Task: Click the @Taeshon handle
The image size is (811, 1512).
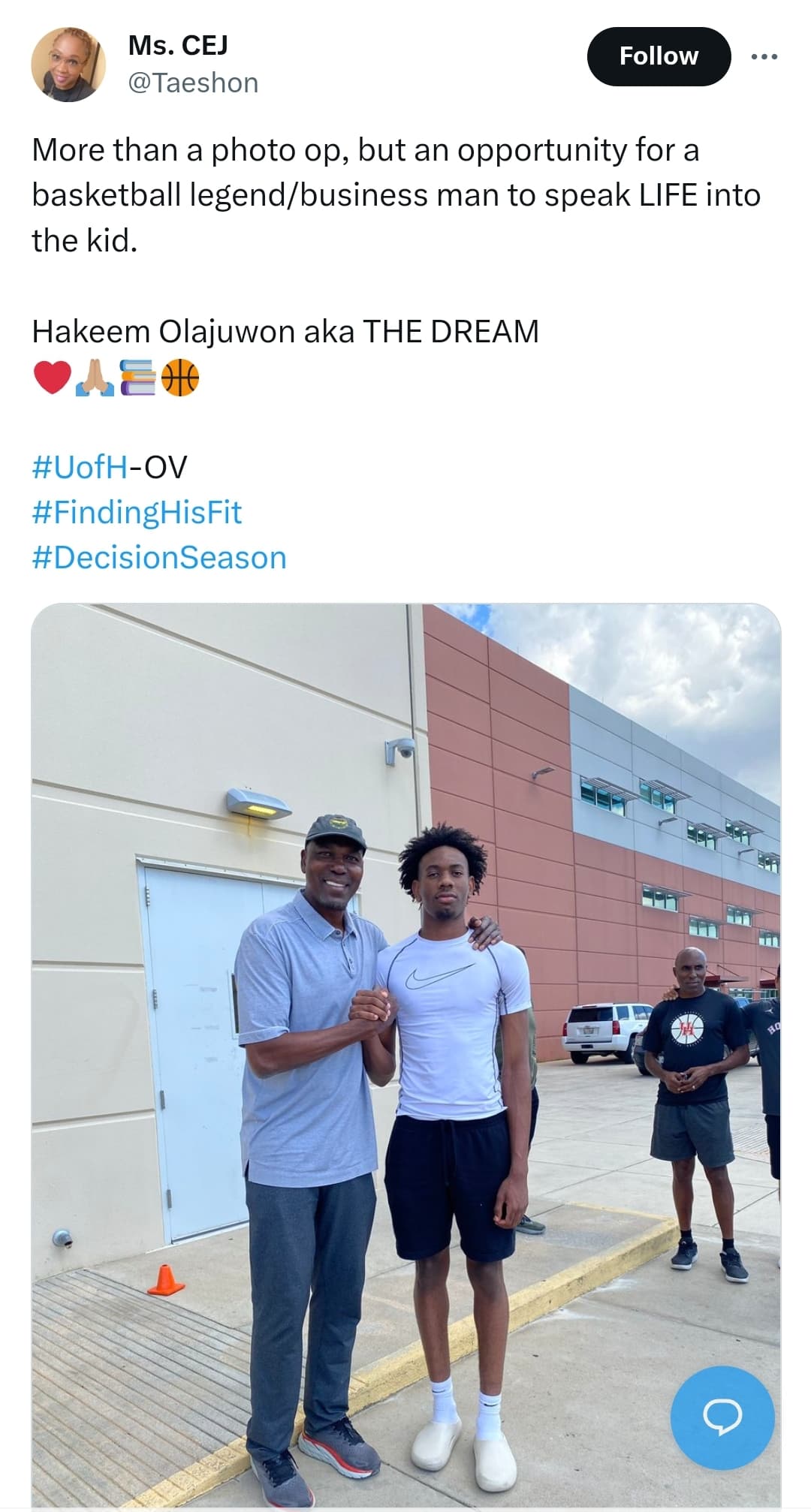Action: [193, 83]
